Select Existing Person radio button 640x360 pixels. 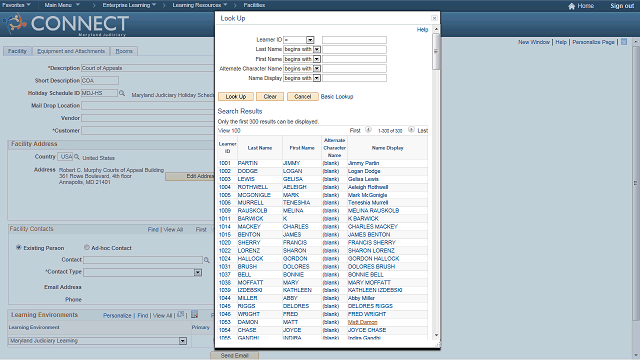click(x=19, y=247)
